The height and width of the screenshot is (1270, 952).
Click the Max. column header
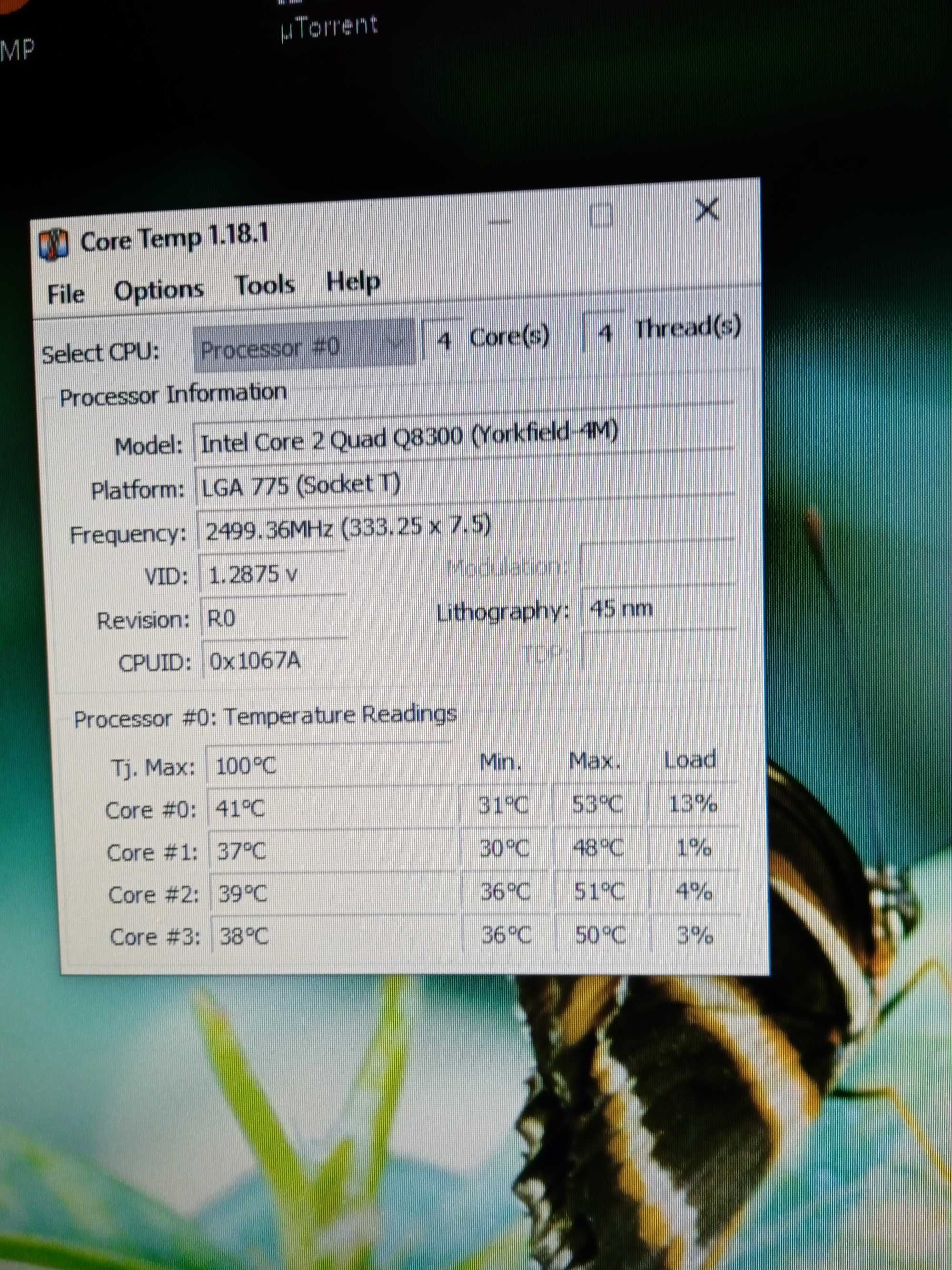[595, 761]
